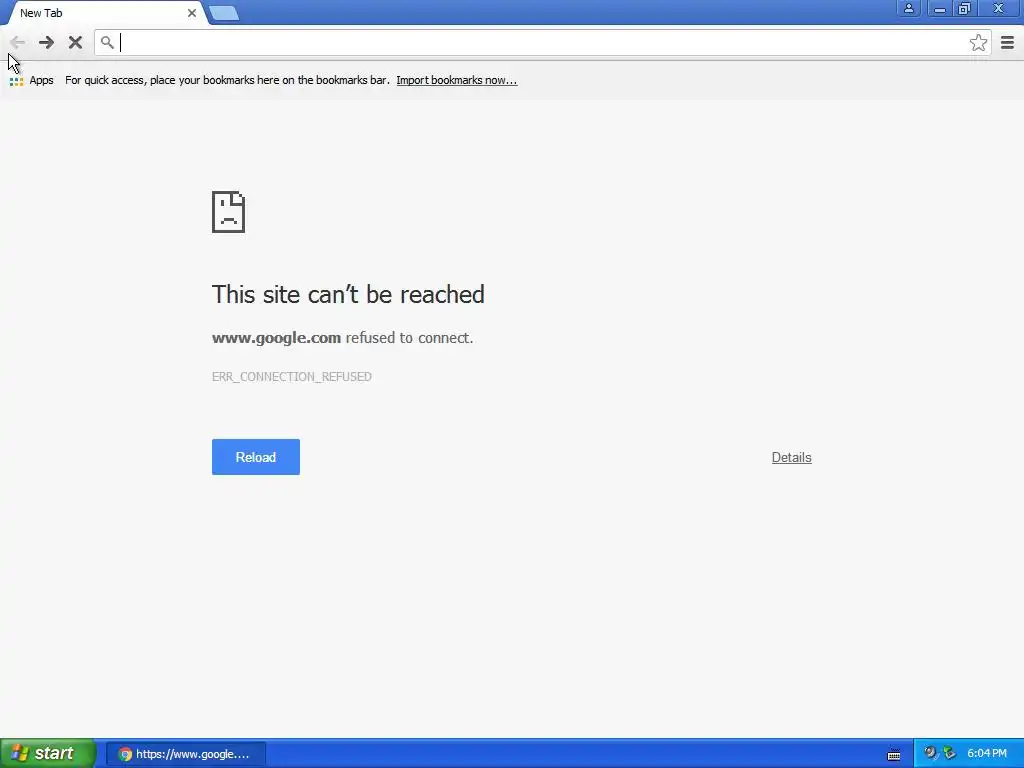The image size is (1024, 768).
Task: Minimize the Chrome window
Action: 939,8
